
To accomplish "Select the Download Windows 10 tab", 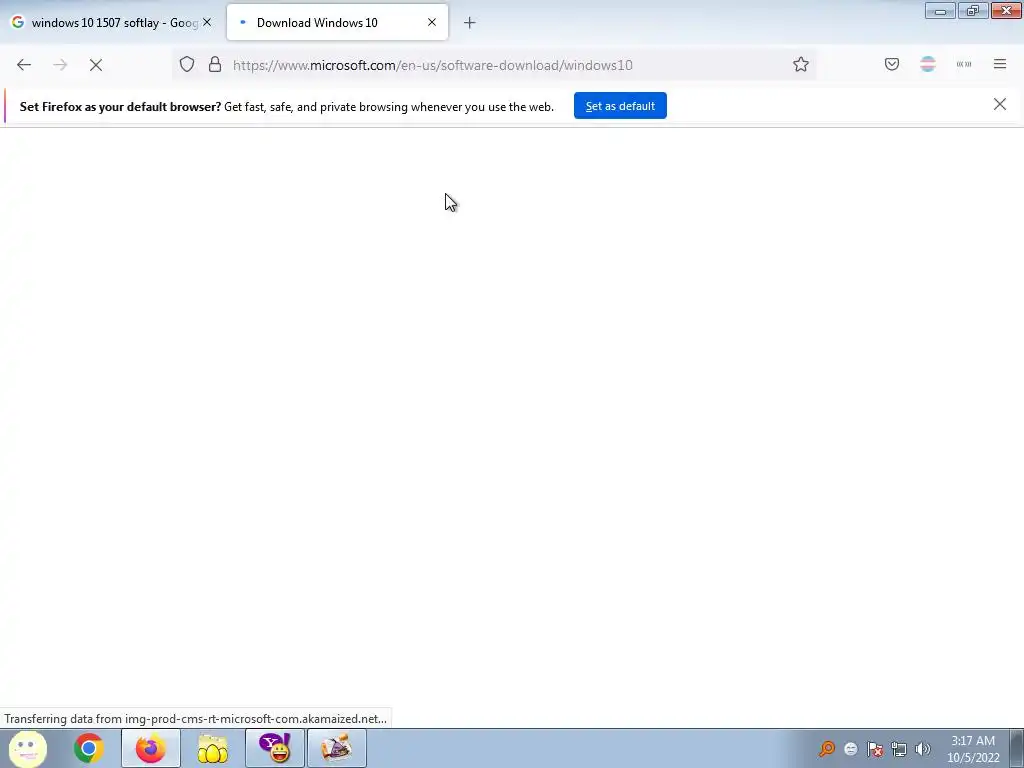I will [337, 23].
